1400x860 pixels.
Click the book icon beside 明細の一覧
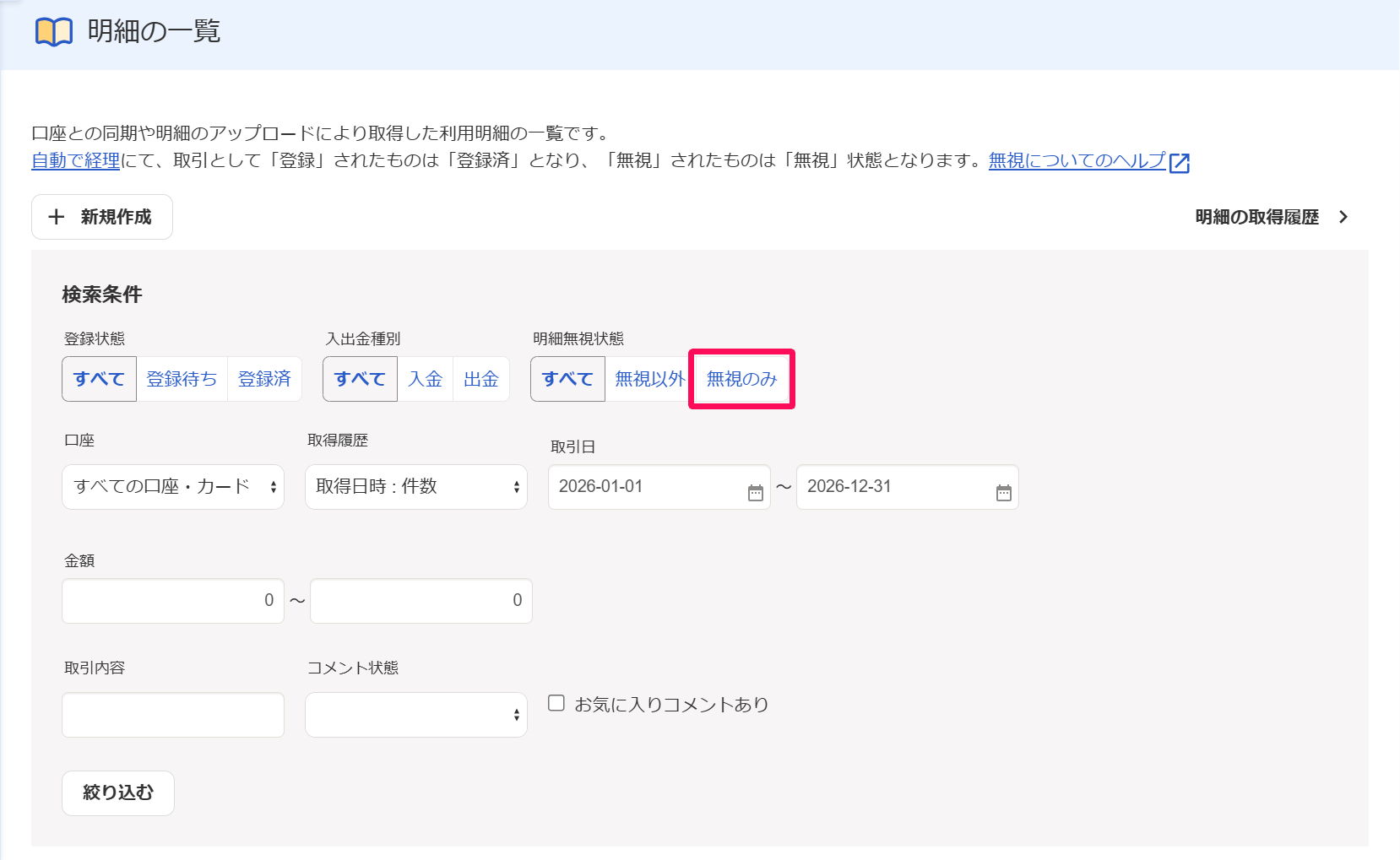[x=53, y=32]
